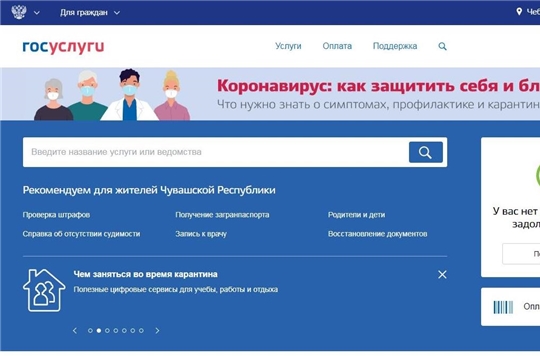
Task: Select the first carousel dot
Action: (90, 330)
